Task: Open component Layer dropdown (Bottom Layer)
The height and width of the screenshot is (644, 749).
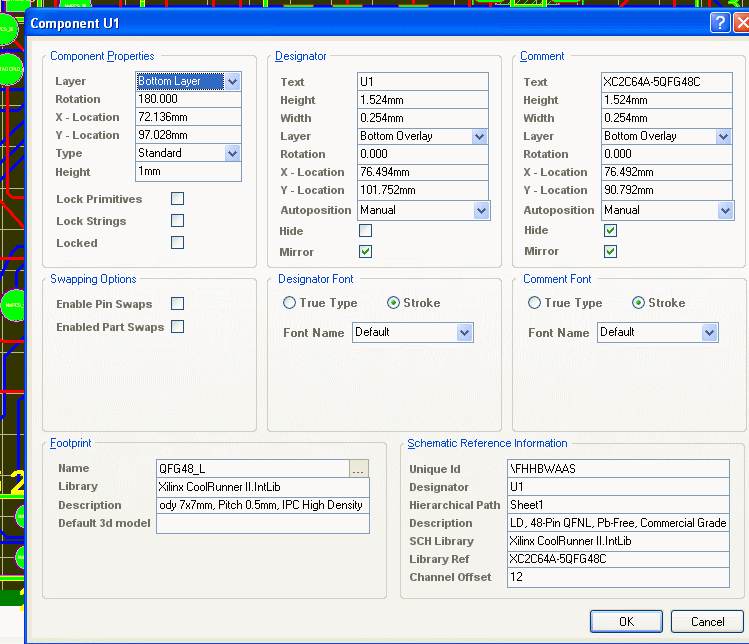Action: (x=233, y=81)
